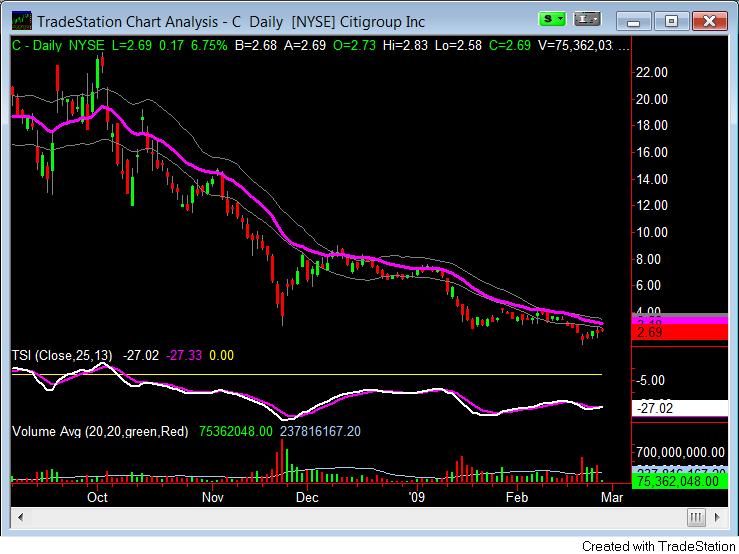Click the left scroll arrow below the chart

[x=20, y=517]
